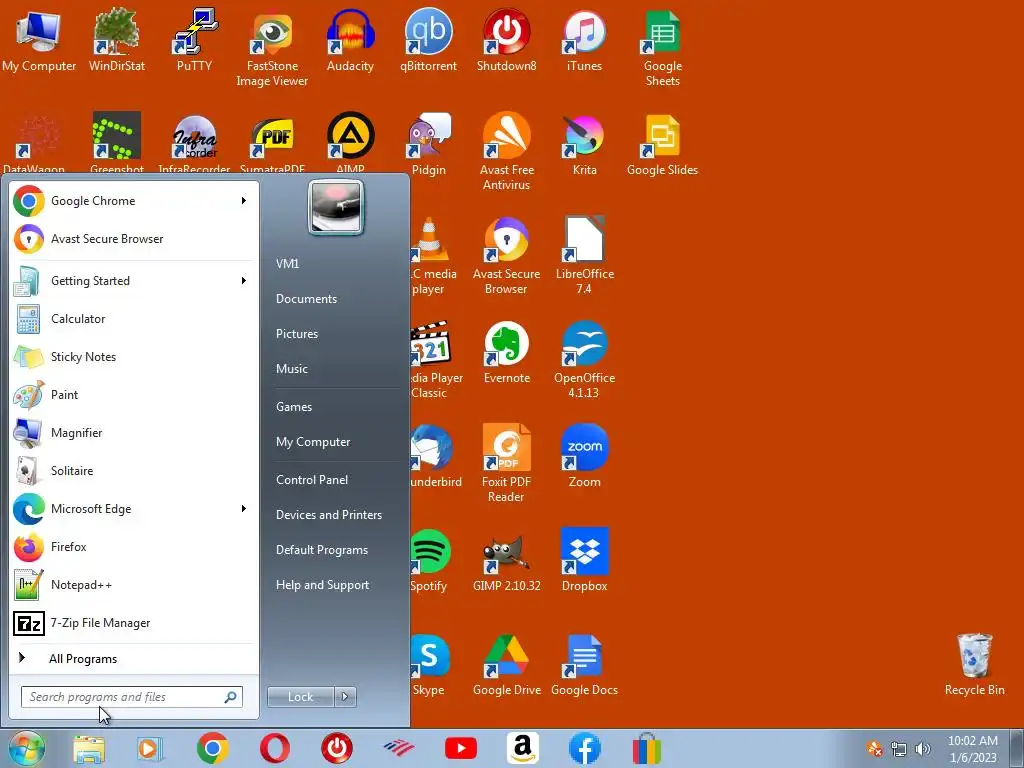Viewport: 1024px width, 768px height.
Task: Open YouTube shortcut on taskbar
Action: point(460,748)
